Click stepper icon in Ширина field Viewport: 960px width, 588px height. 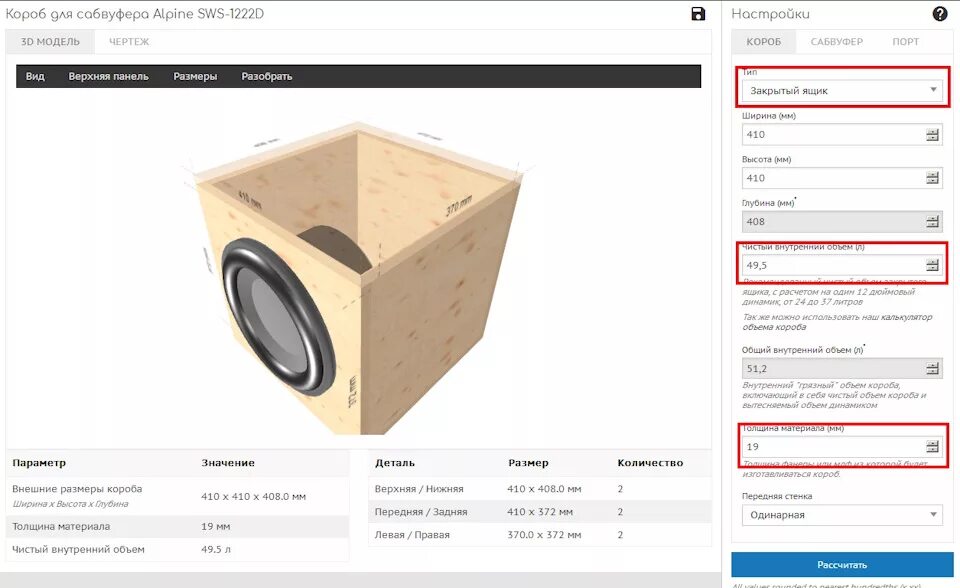[x=932, y=135]
